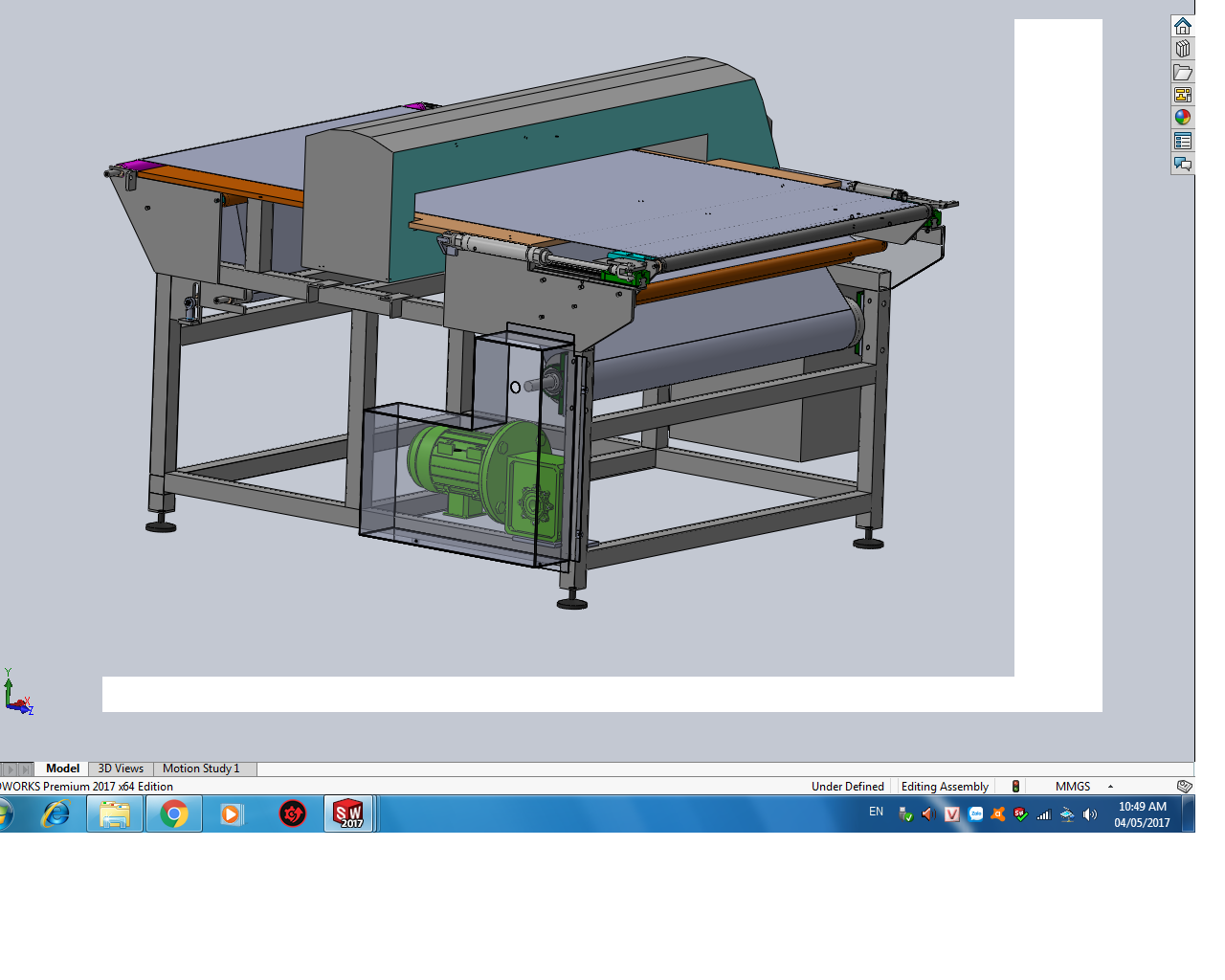
Task: Open the clock showing 10:49 AM
Action: pos(1142,814)
